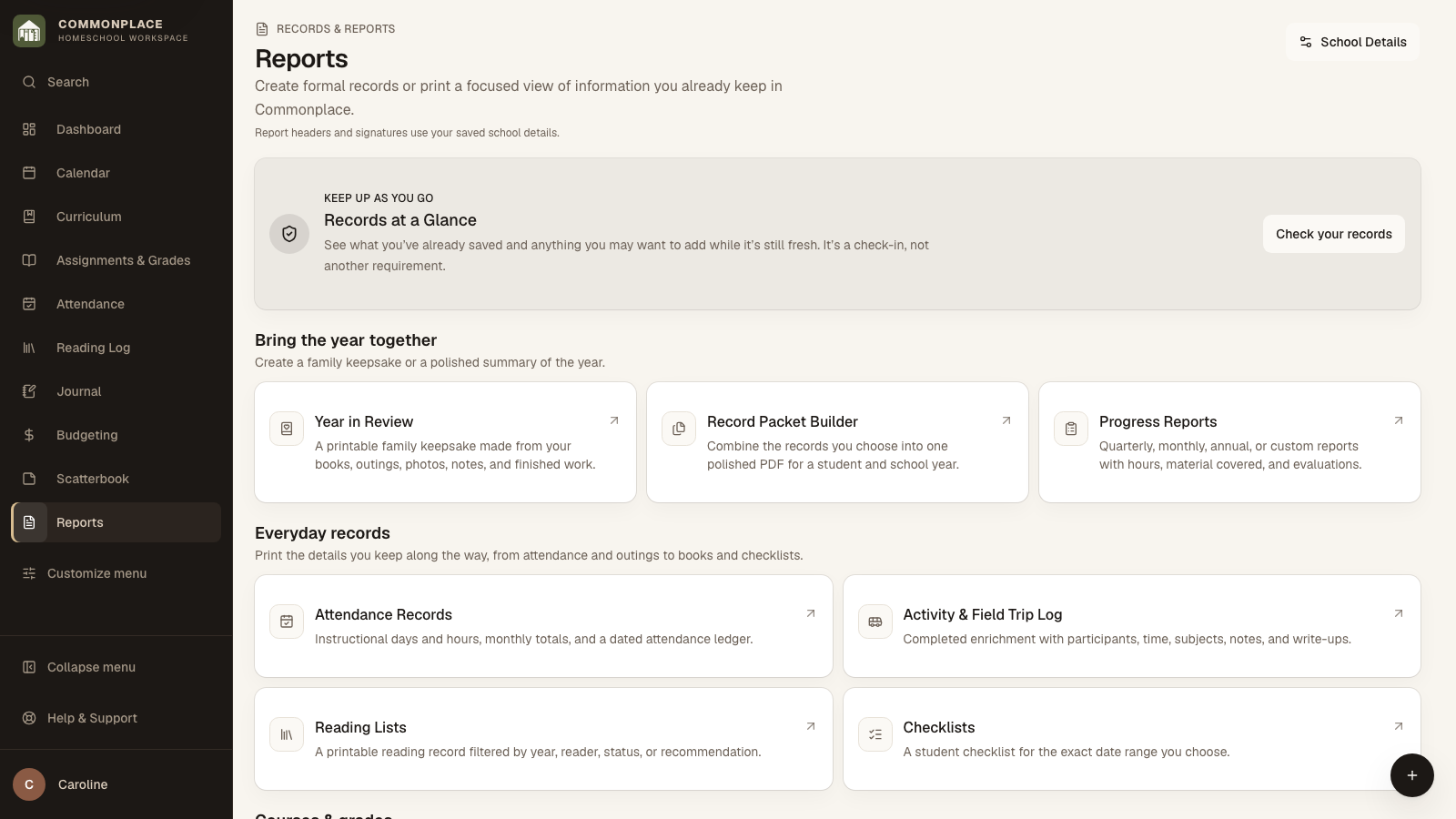1456x819 pixels.
Task: Click the Year in Review card icon
Action: click(x=287, y=429)
